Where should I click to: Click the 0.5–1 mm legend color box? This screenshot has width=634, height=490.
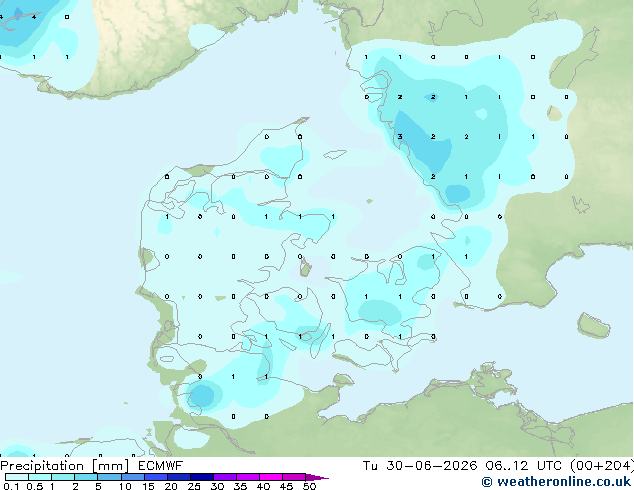click(x=40, y=477)
